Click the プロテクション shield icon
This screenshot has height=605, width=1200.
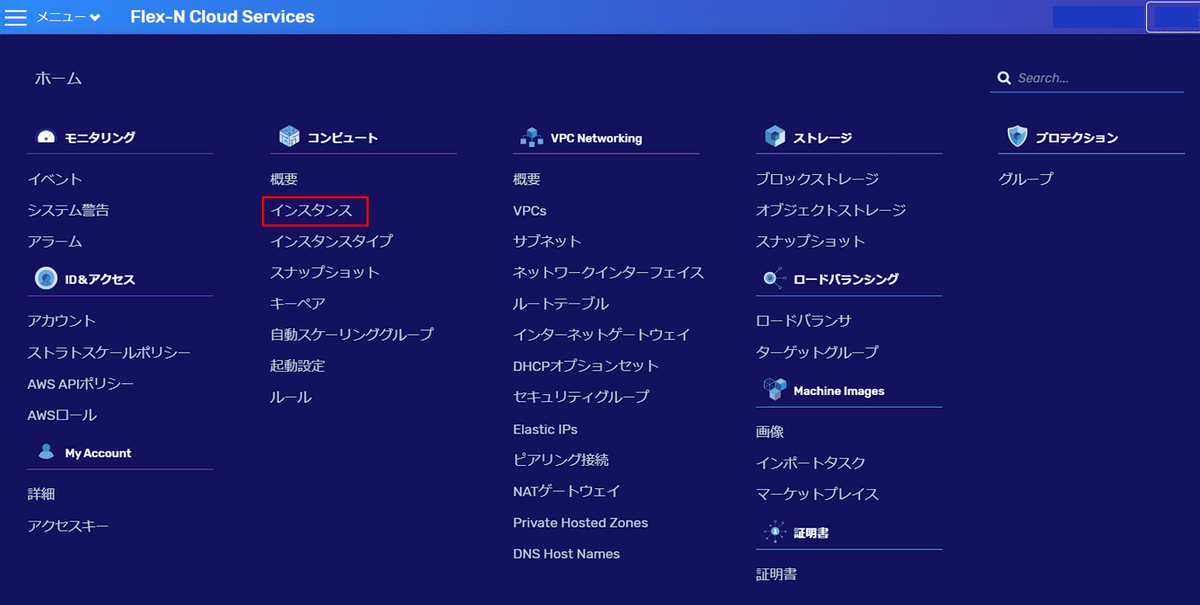pyautogui.click(x=1017, y=137)
